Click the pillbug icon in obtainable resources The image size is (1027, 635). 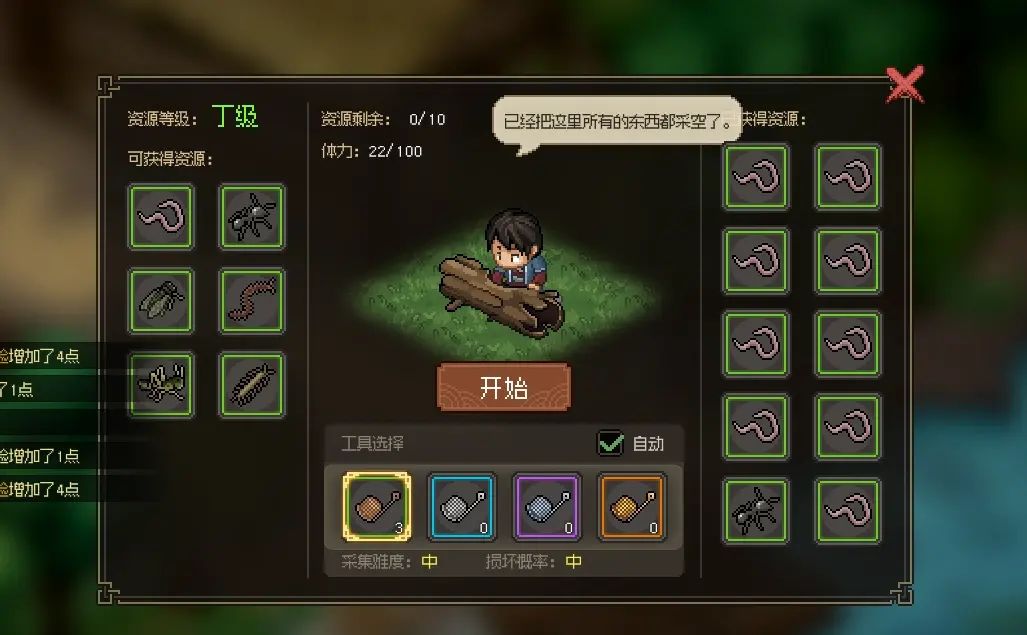tap(252, 384)
